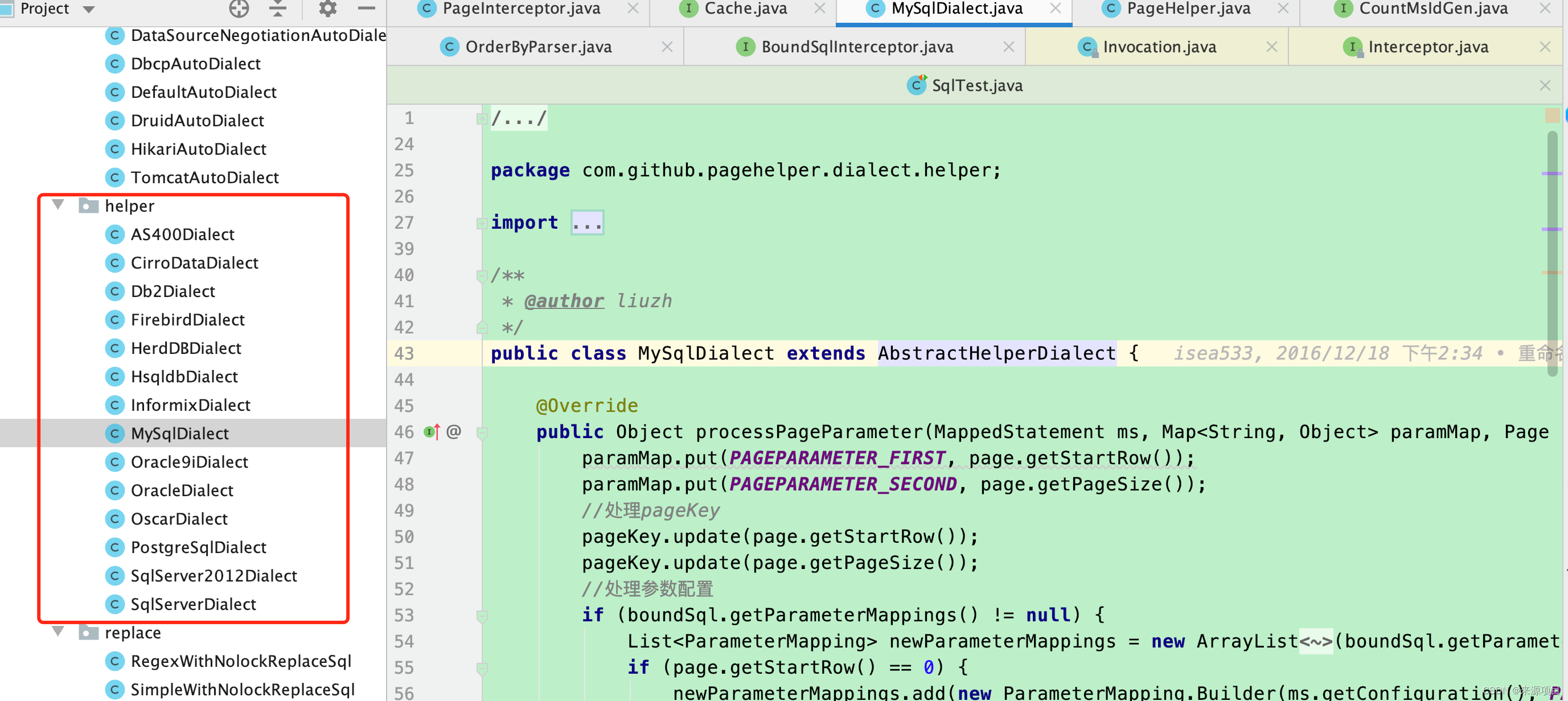The height and width of the screenshot is (701, 1568).
Task: Open the Project view dropdown arrow
Action: pyautogui.click(x=89, y=9)
